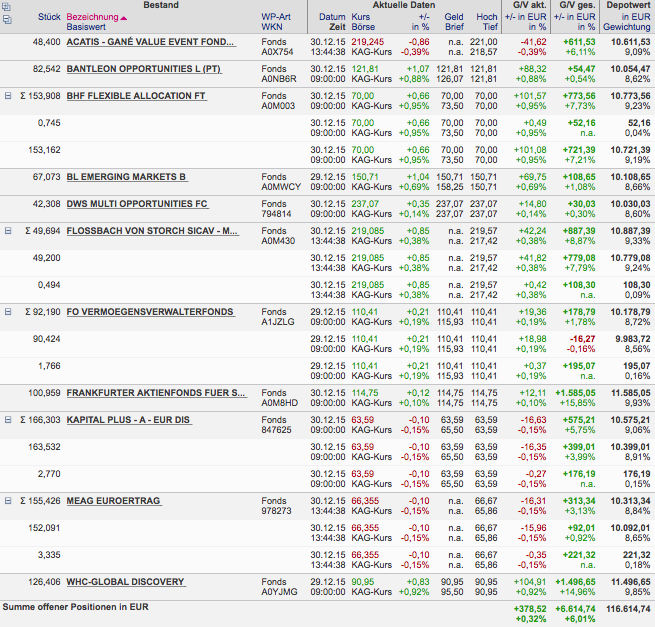Select WKN A0M8HD text
This screenshot has width=655, height=627.
279,403
